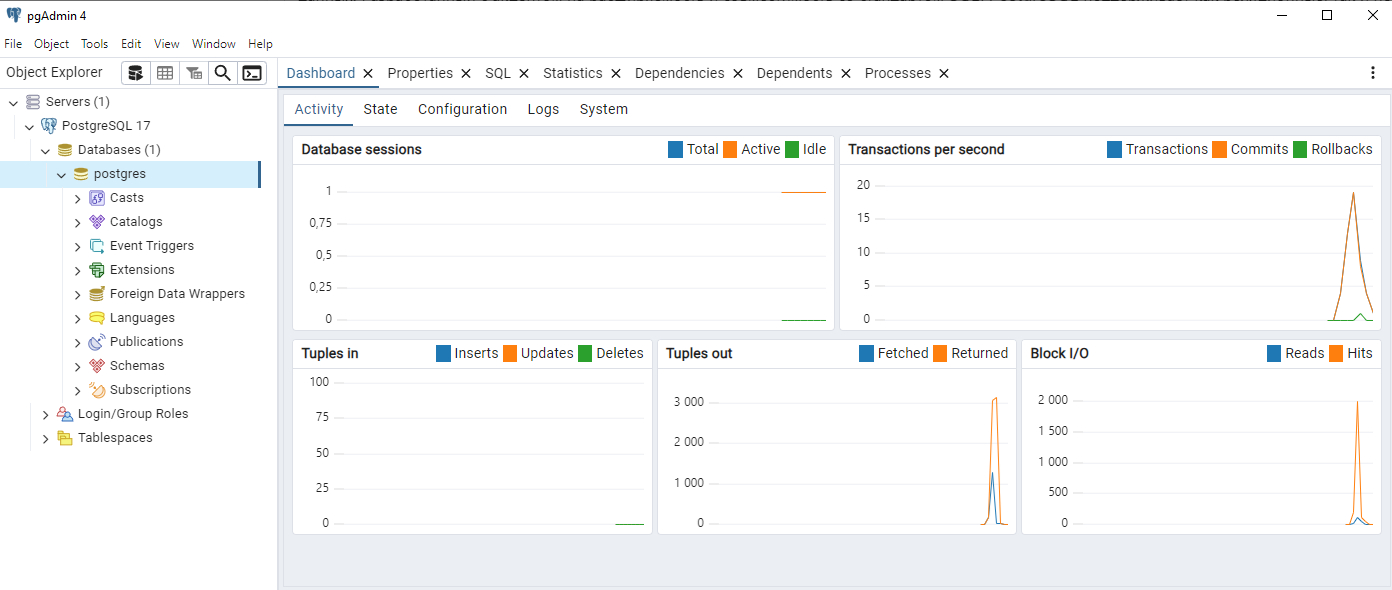Click the blue Total legend swatch
Image resolution: width=1392 pixels, height=590 pixels.
[675, 149]
